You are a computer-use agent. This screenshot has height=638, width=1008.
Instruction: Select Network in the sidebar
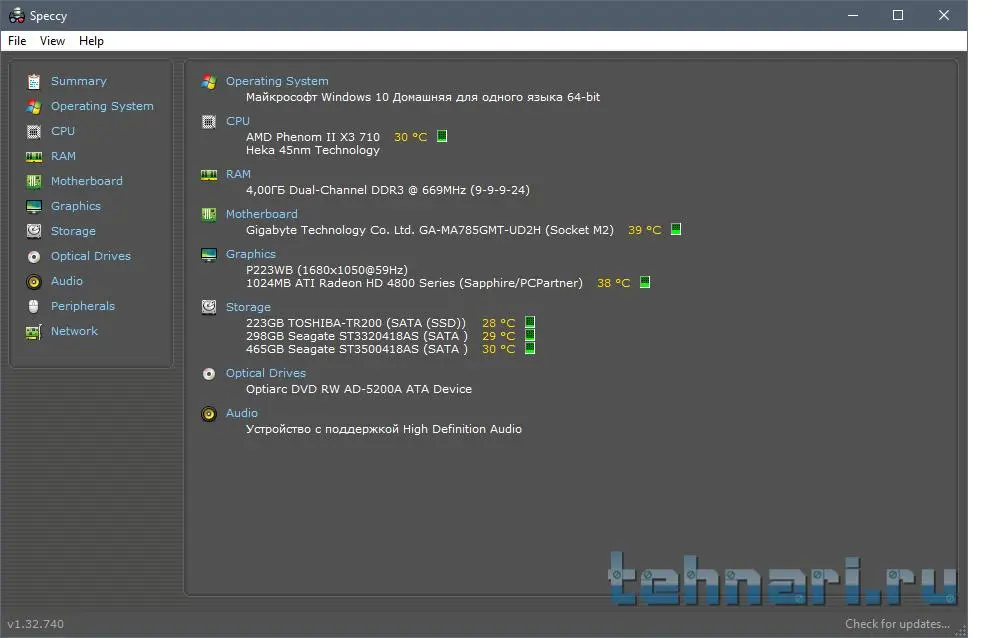[x=75, y=331]
